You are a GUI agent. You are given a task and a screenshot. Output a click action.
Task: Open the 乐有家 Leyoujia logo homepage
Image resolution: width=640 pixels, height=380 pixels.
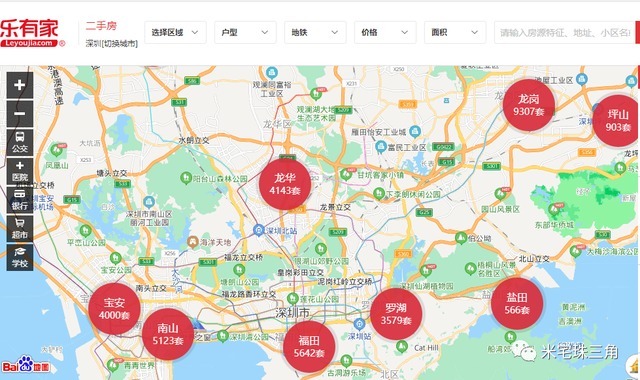pos(32,33)
